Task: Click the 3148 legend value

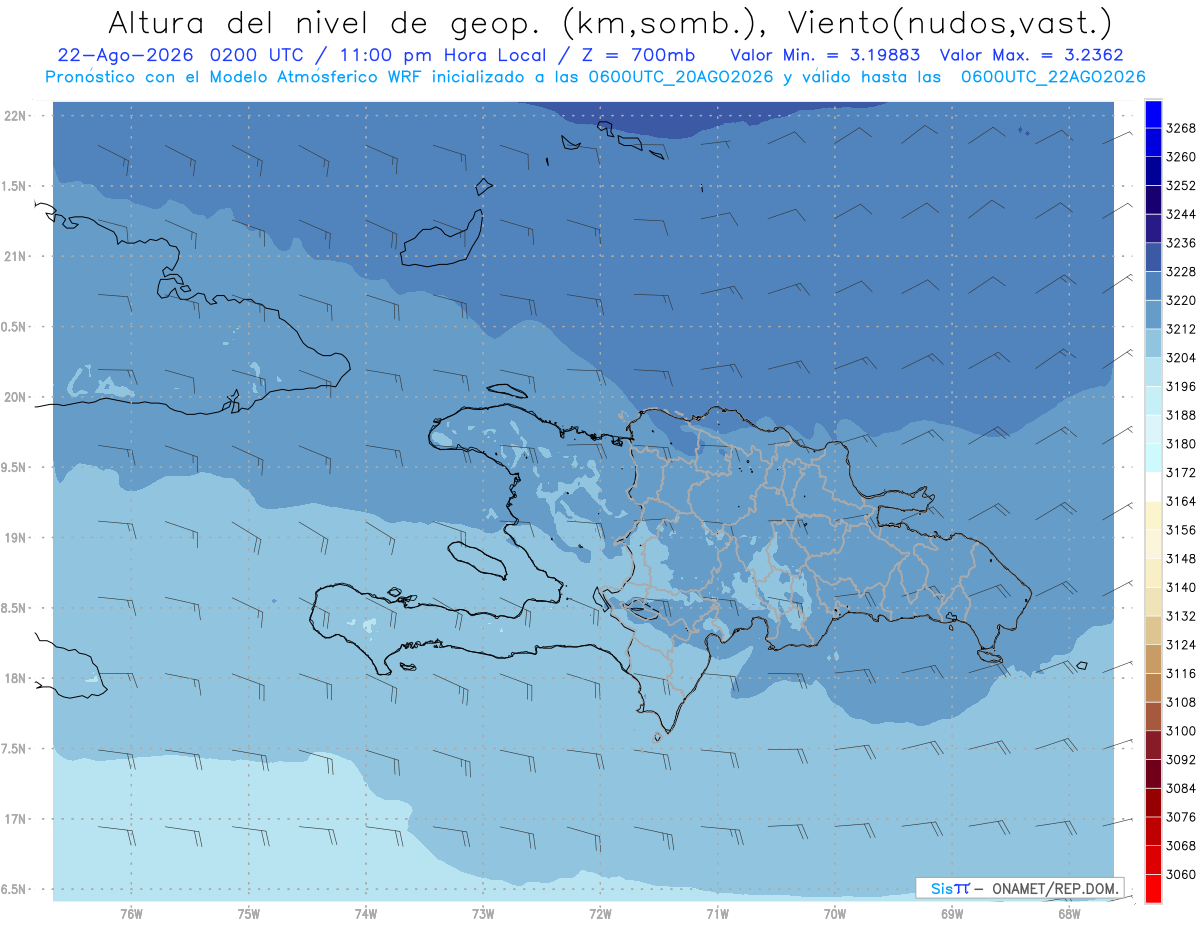Action: 1181,559
